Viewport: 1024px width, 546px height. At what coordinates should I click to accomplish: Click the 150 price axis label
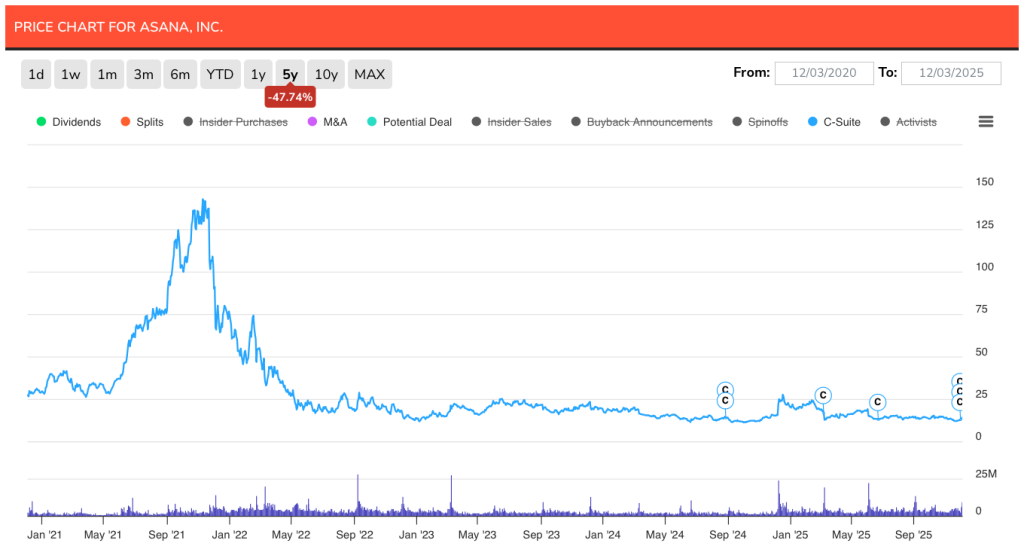(984, 182)
